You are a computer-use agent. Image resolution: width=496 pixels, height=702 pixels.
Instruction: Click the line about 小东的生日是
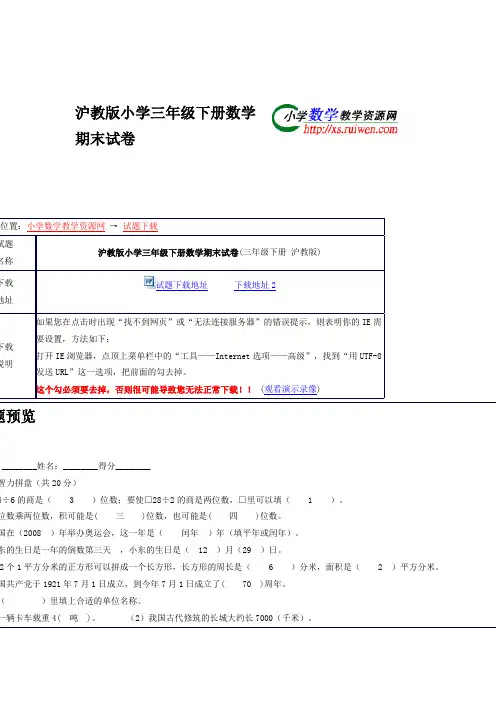tap(141, 550)
